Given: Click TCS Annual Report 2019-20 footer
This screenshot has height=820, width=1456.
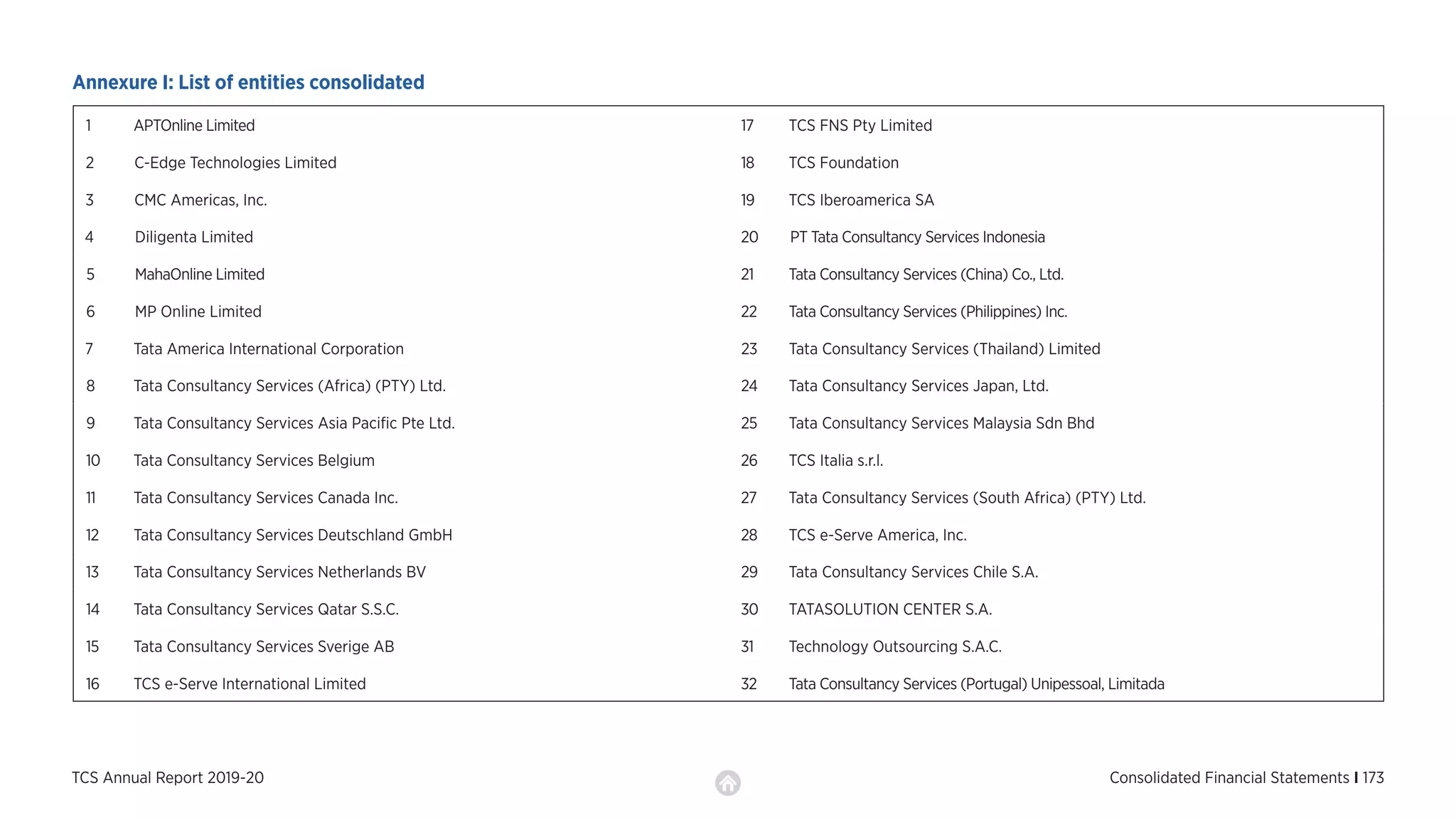Looking at the screenshot, I should tap(168, 778).
